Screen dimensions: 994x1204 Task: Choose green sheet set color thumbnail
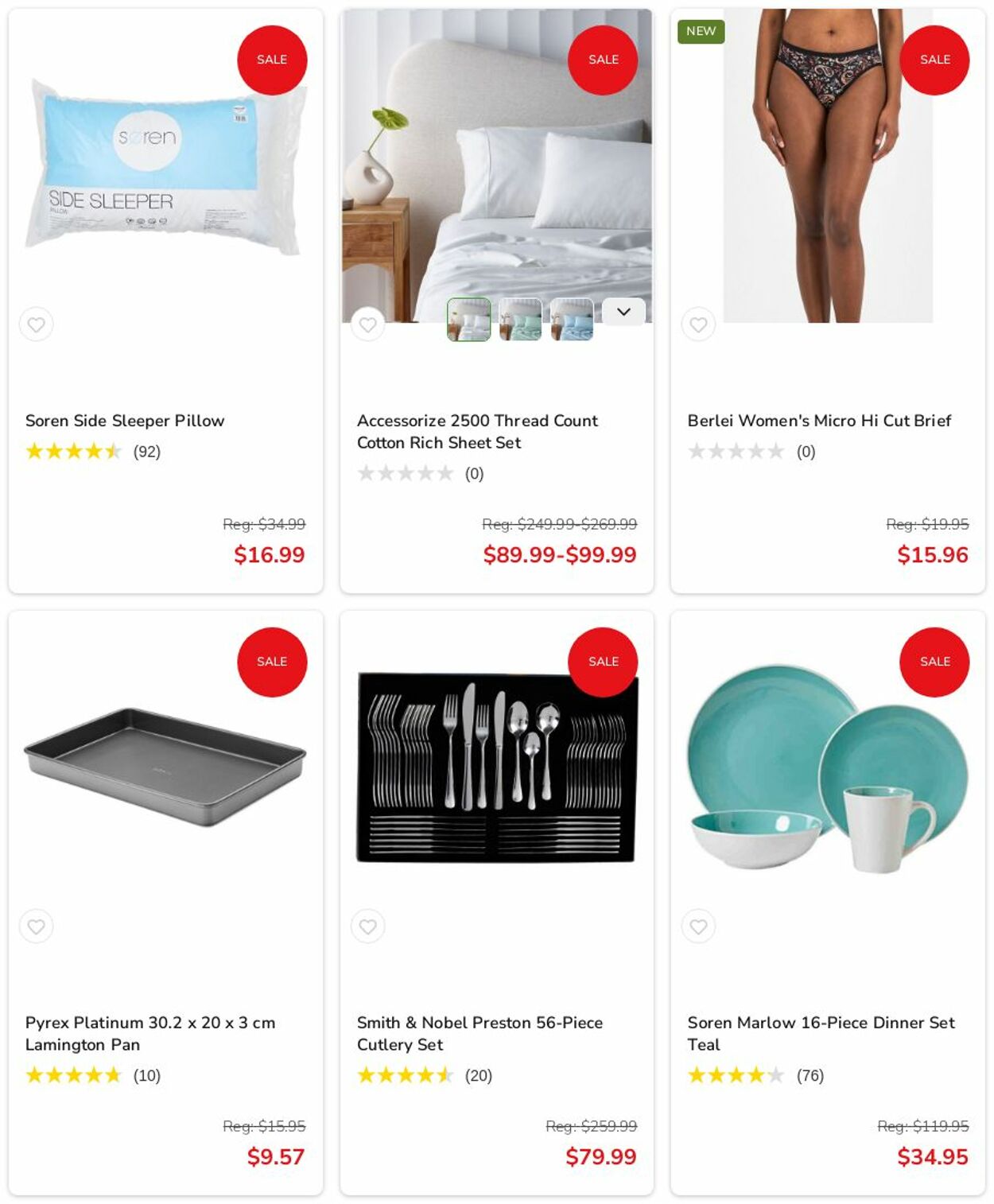click(520, 319)
